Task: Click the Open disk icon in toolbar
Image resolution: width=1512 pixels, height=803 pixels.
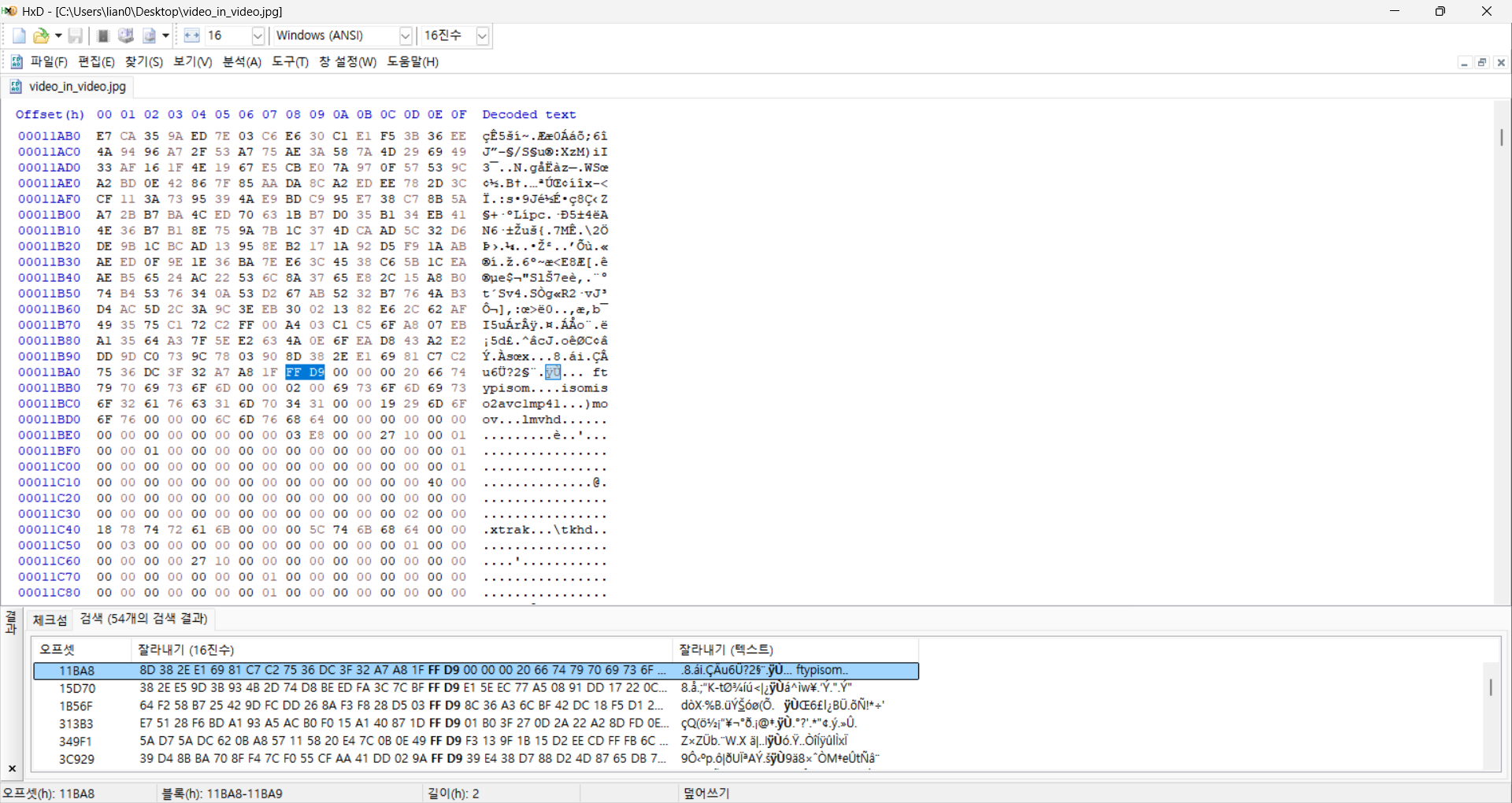Action: pos(126,36)
